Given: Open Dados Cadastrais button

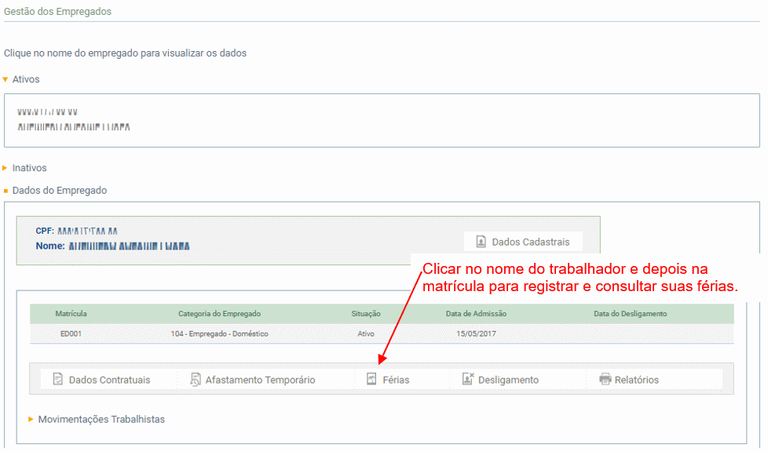Looking at the screenshot, I should click(x=523, y=241).
